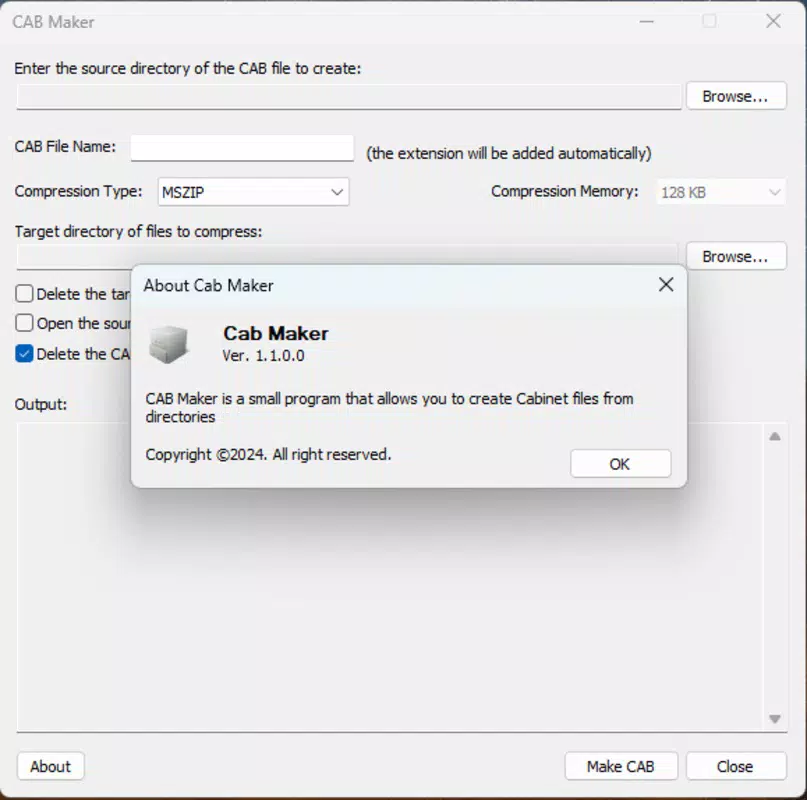Click the About button
This screenshot has height=800, width=807.
click(x=50, y=767)
